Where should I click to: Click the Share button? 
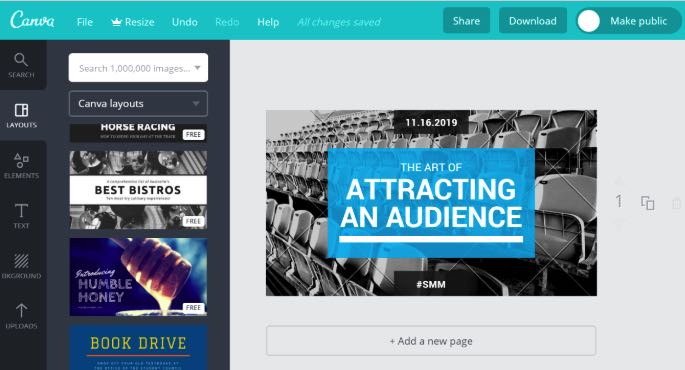466,21
